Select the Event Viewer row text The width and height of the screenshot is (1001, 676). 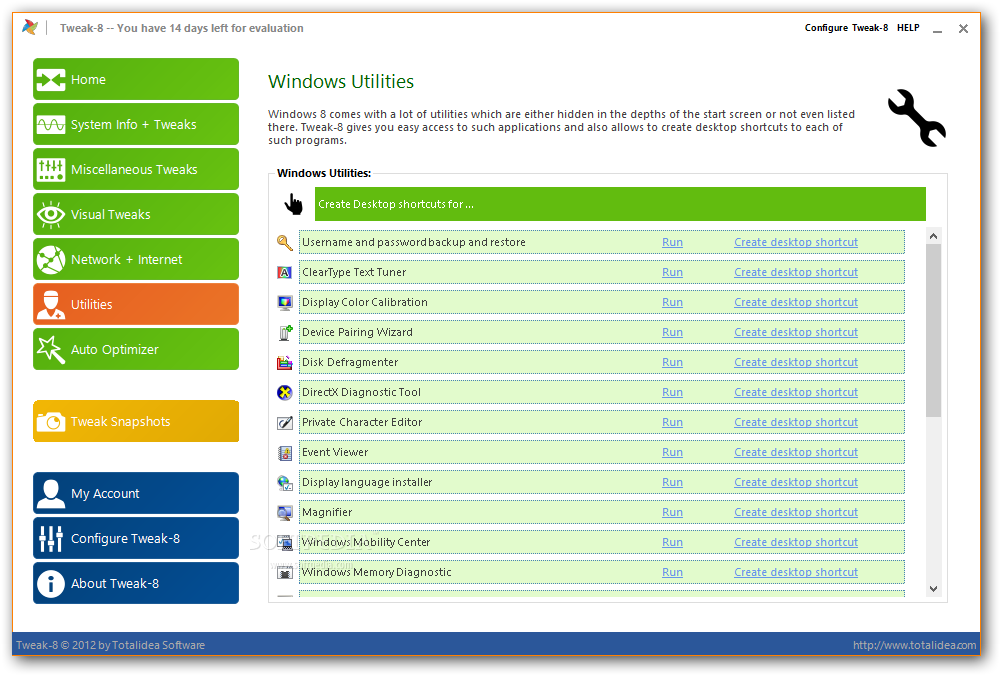335,453
